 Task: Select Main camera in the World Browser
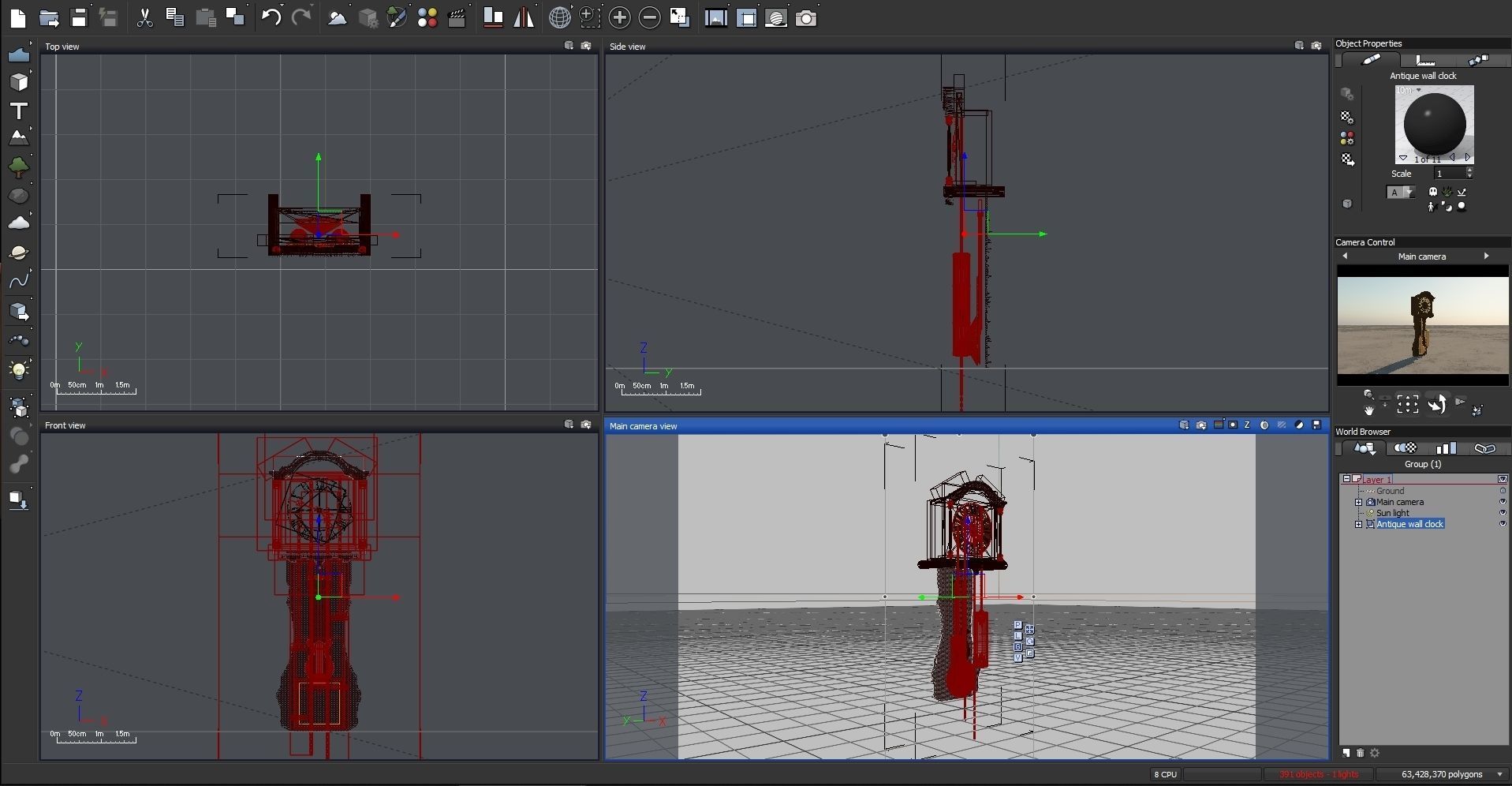tap(1399, 502)
